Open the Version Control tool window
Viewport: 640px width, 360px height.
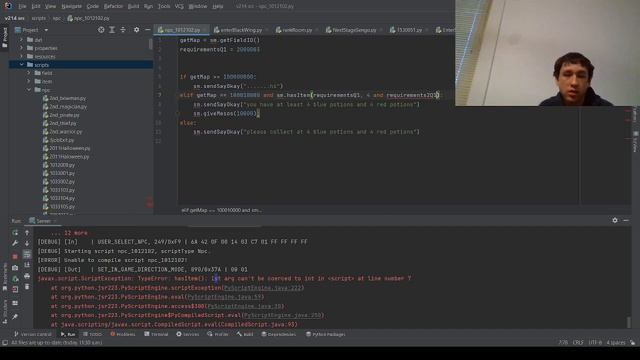pyautogui.click(x=33, y=334)
